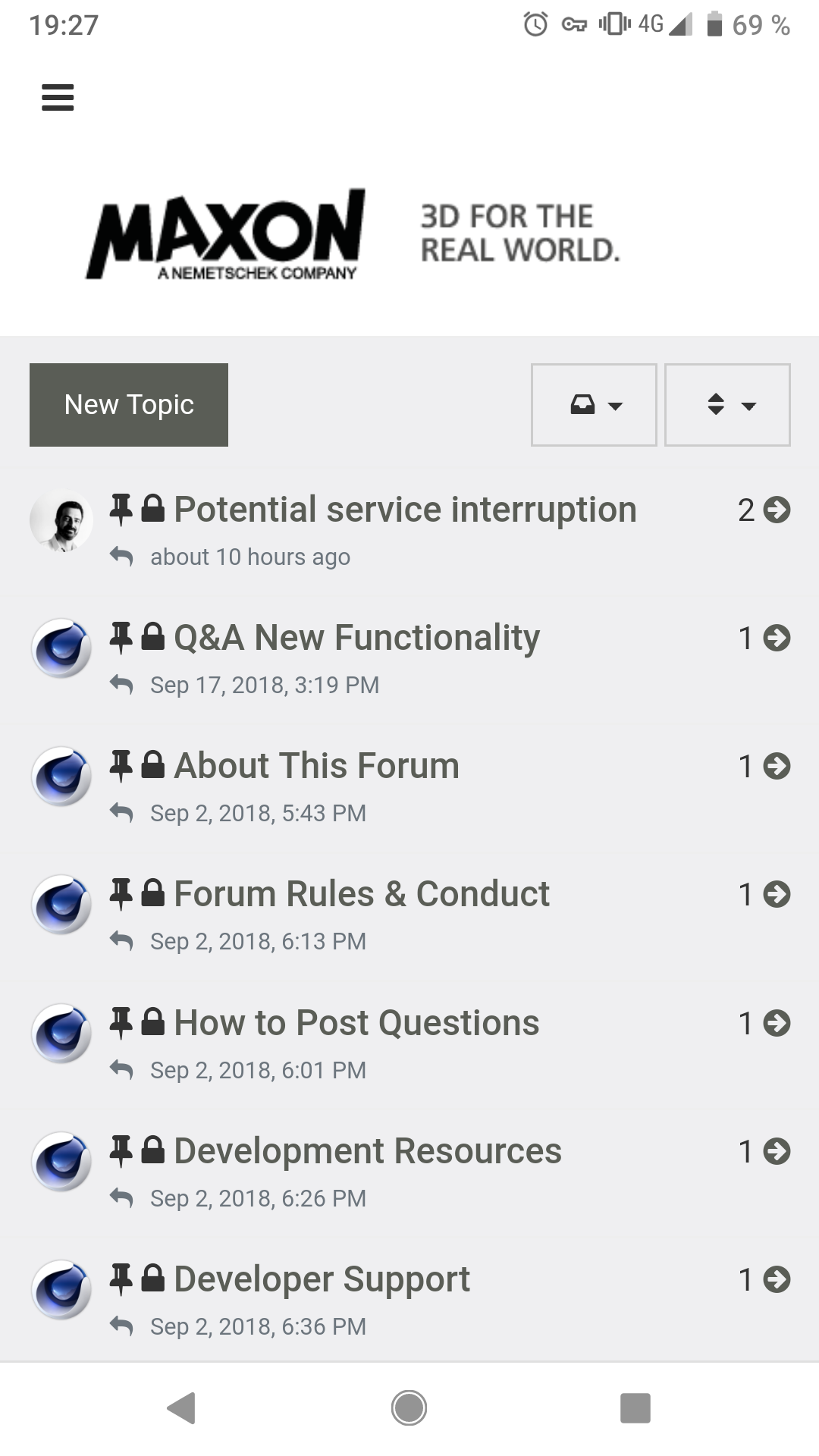Open the Development Resources topic

pyautogui.click(x=368, y=1151)
